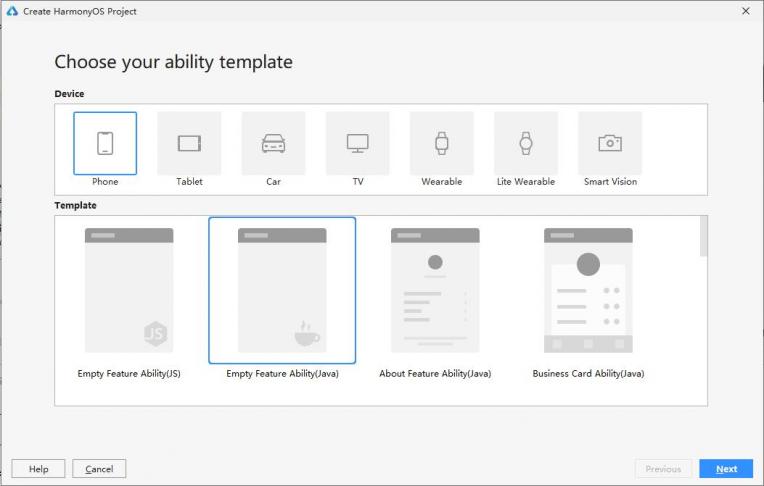Click the Empty Feature Ability(Java) caption
764x486 pixels.
[282, 373]
